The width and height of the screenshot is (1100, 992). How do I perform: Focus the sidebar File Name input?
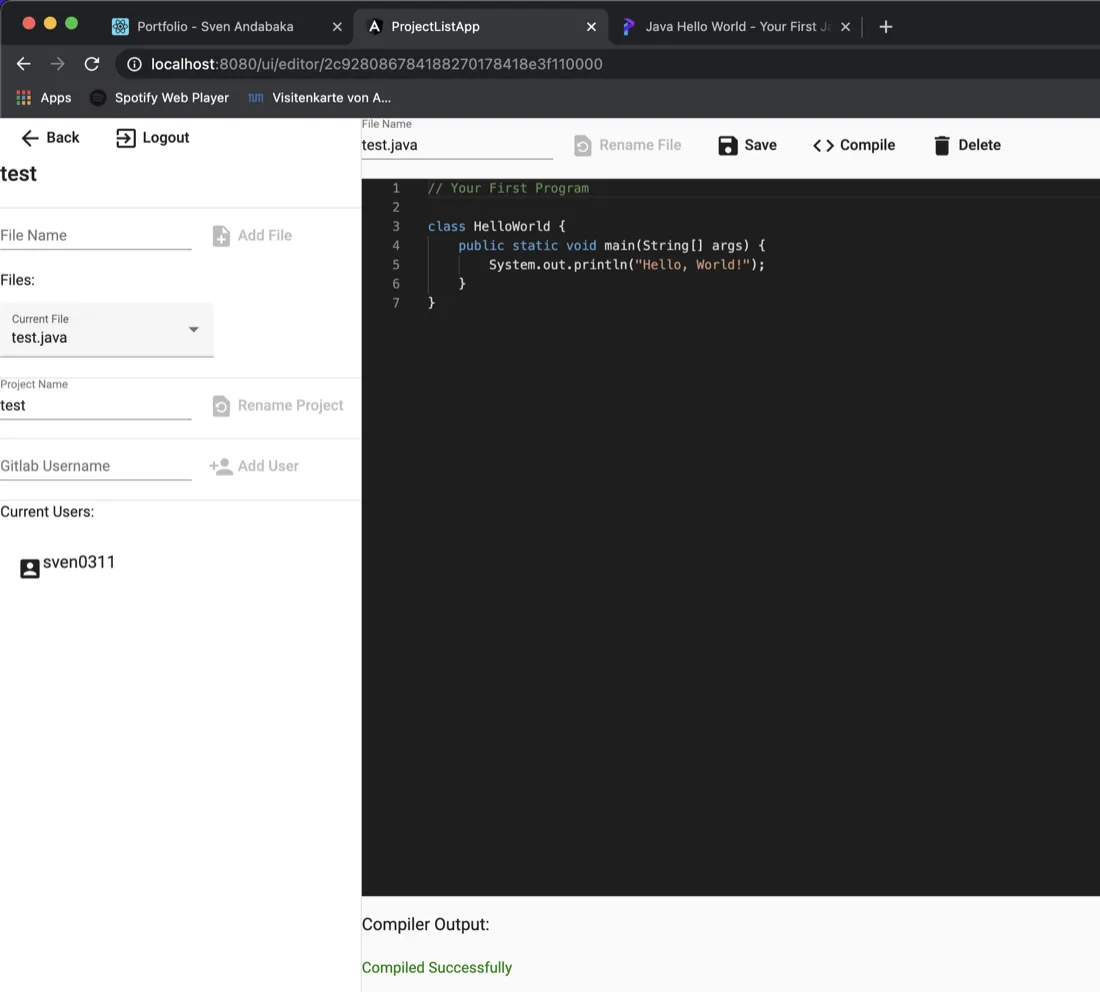point(95,236)
